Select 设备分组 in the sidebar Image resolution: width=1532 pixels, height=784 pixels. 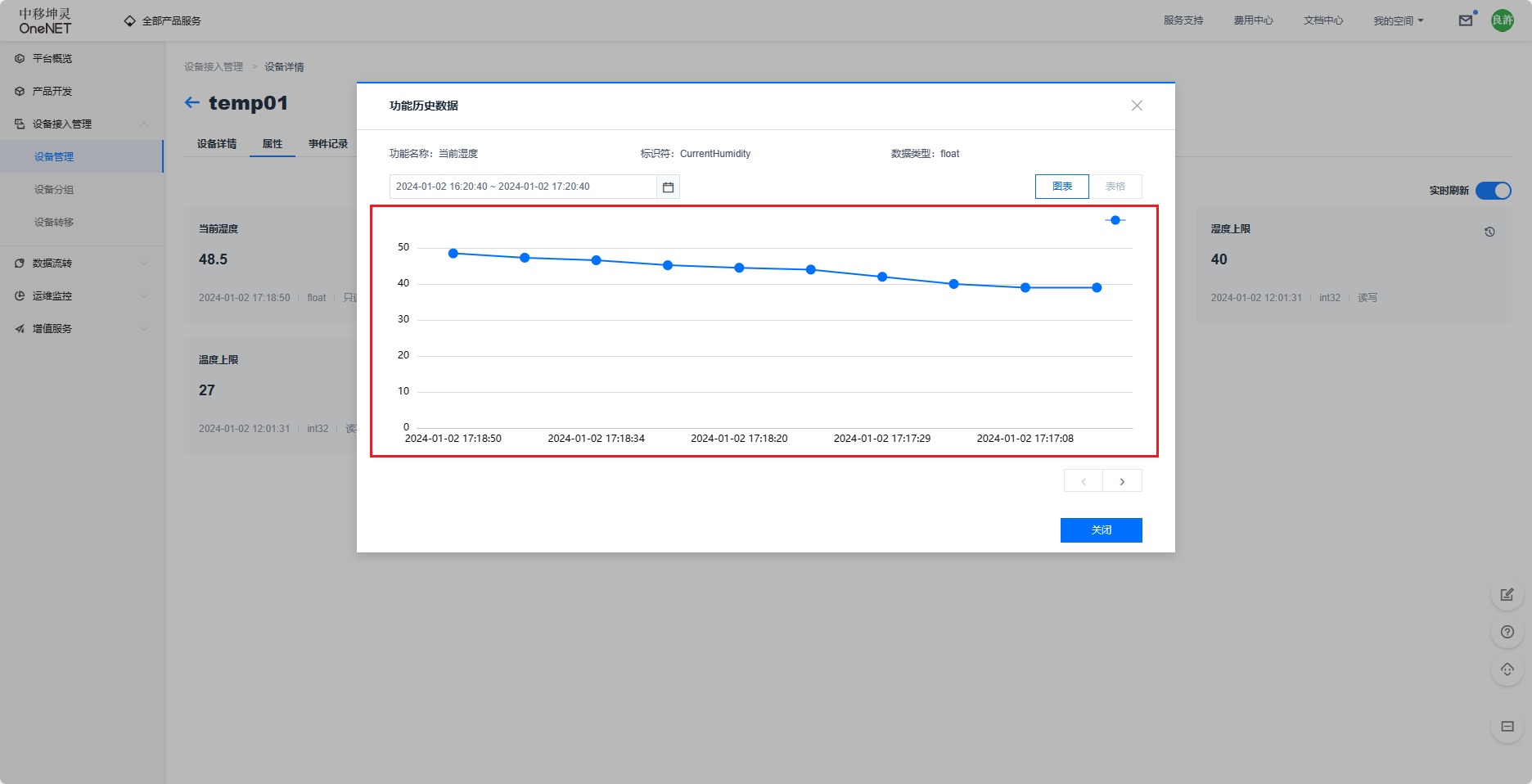click(54, 190)
